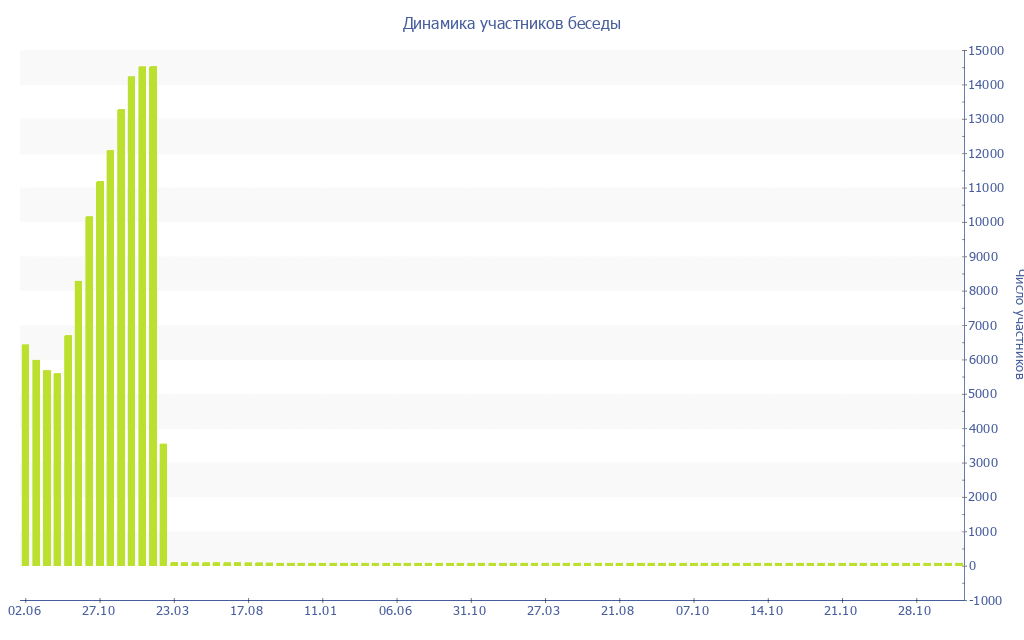1024x640 pixels.
Task: Select the 28.10 date on the axis
Action: click(915, 610)
